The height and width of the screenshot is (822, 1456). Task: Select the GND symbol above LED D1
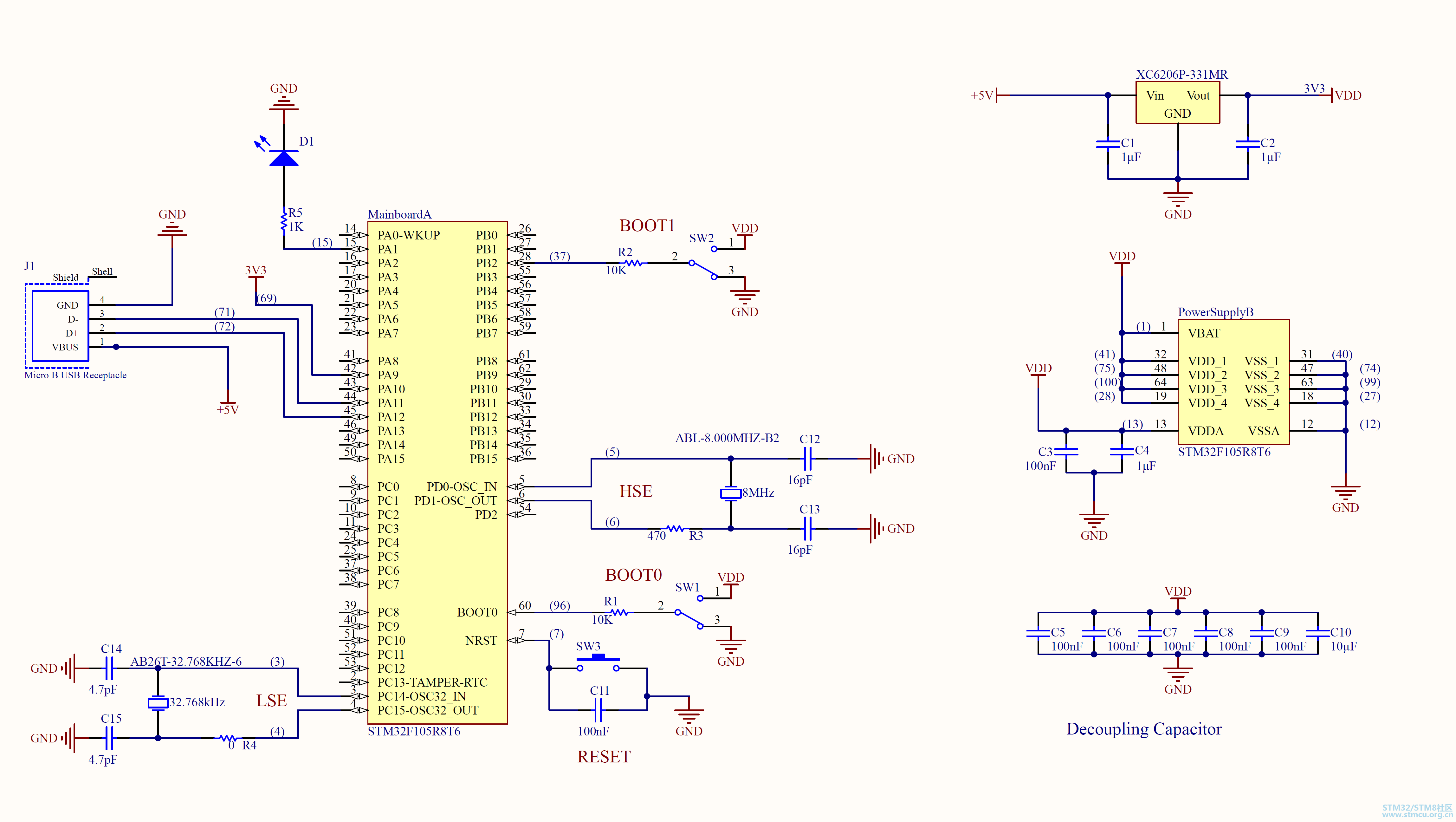click(x=284, y=103)
